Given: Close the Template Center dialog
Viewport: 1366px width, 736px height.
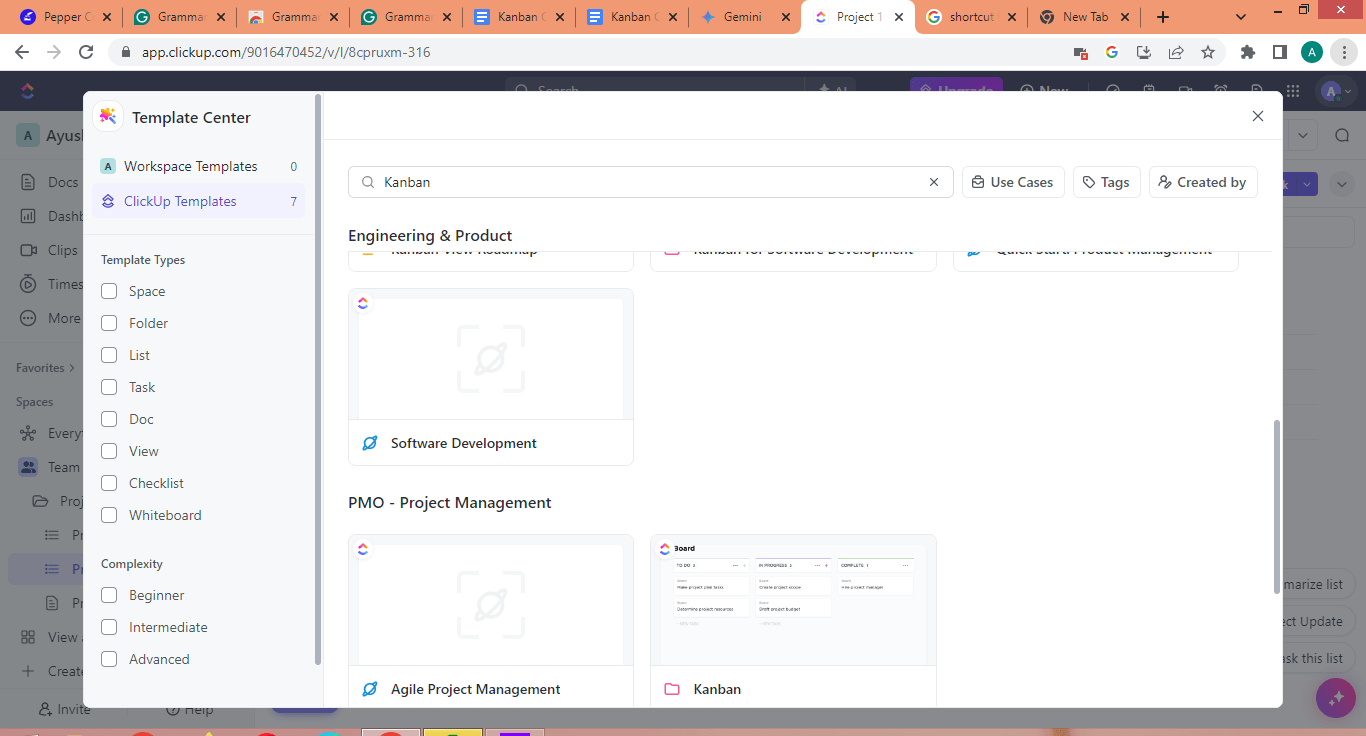Looking at the screenshot, I should pyautogui.click(x=1258, y=116).
